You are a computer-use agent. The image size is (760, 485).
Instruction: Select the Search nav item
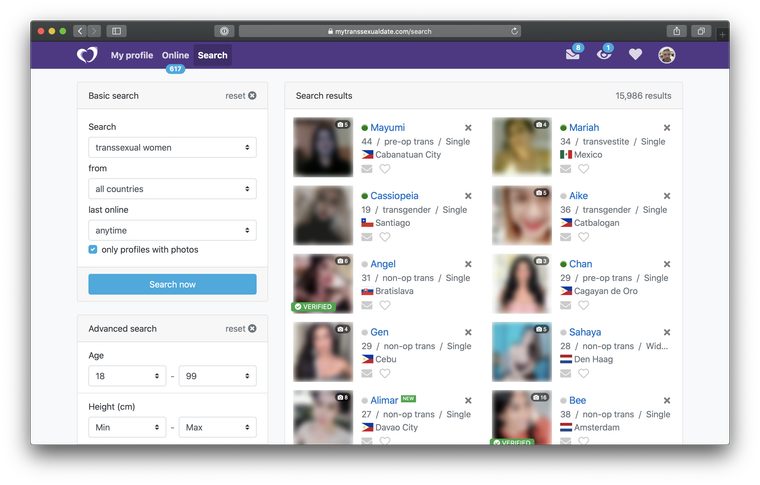tap(212, 55)
